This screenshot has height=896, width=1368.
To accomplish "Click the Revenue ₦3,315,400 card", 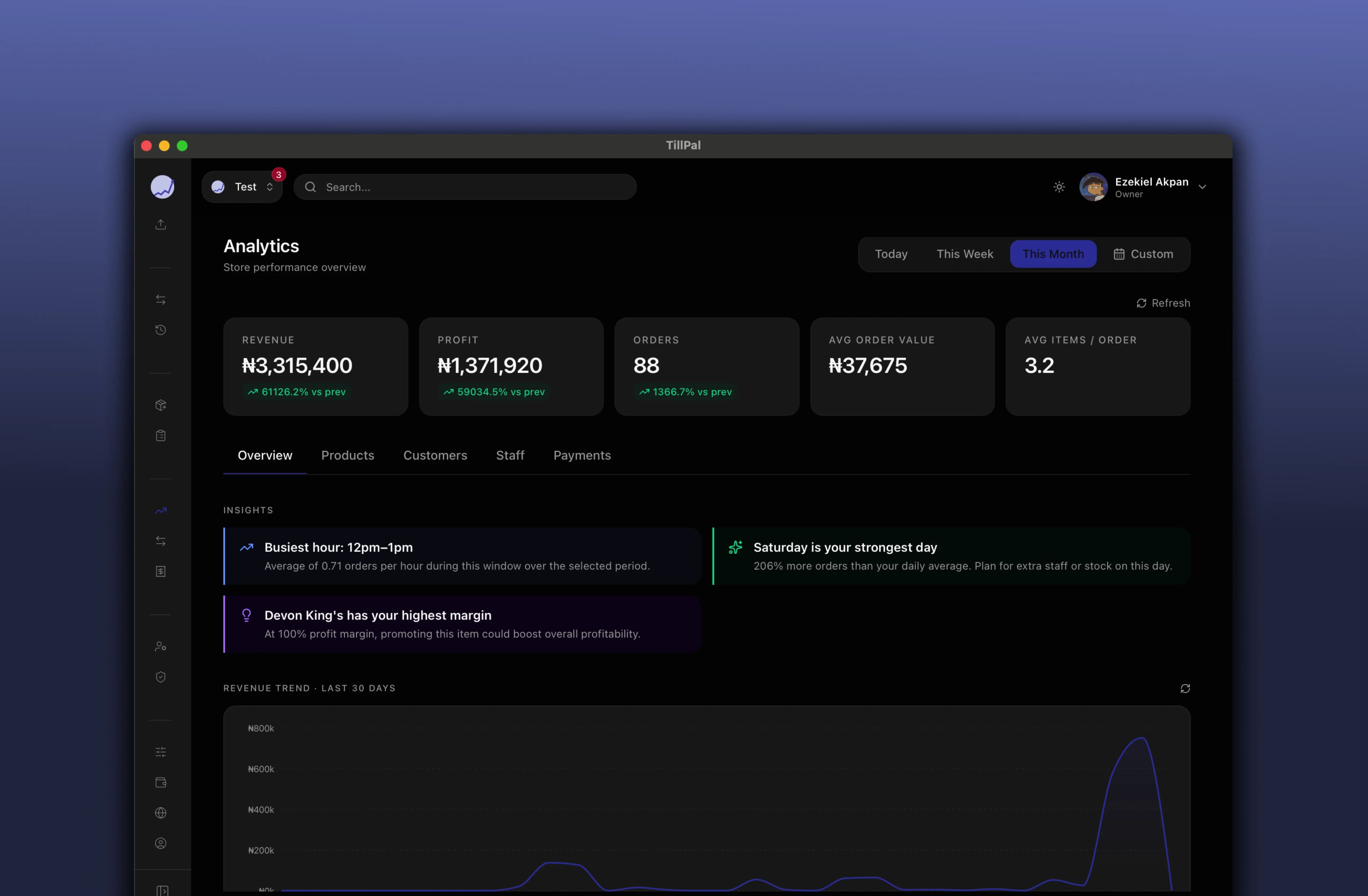I will (316, 367).
